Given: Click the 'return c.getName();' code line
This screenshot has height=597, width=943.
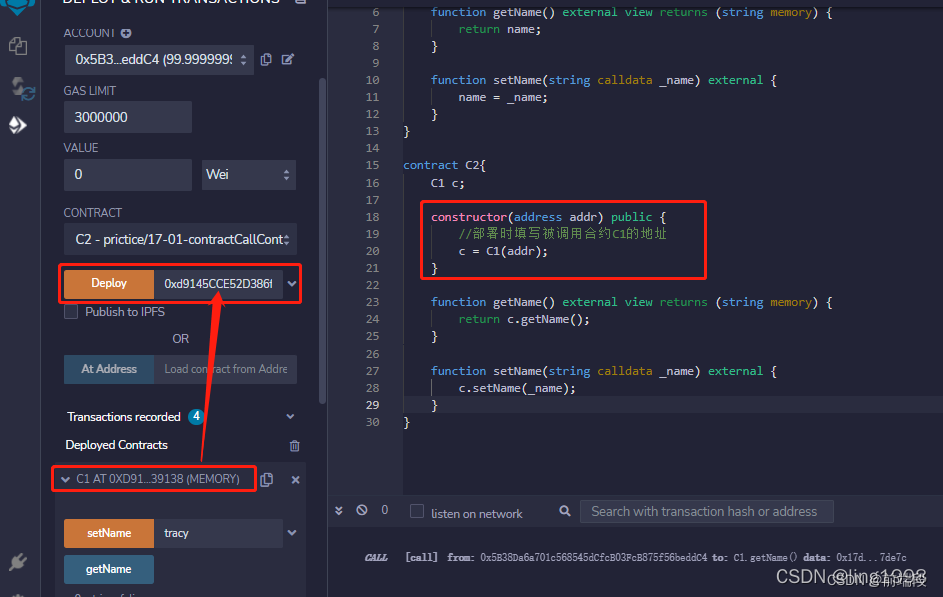Looking at the screenshot, I should coord(524,319).
